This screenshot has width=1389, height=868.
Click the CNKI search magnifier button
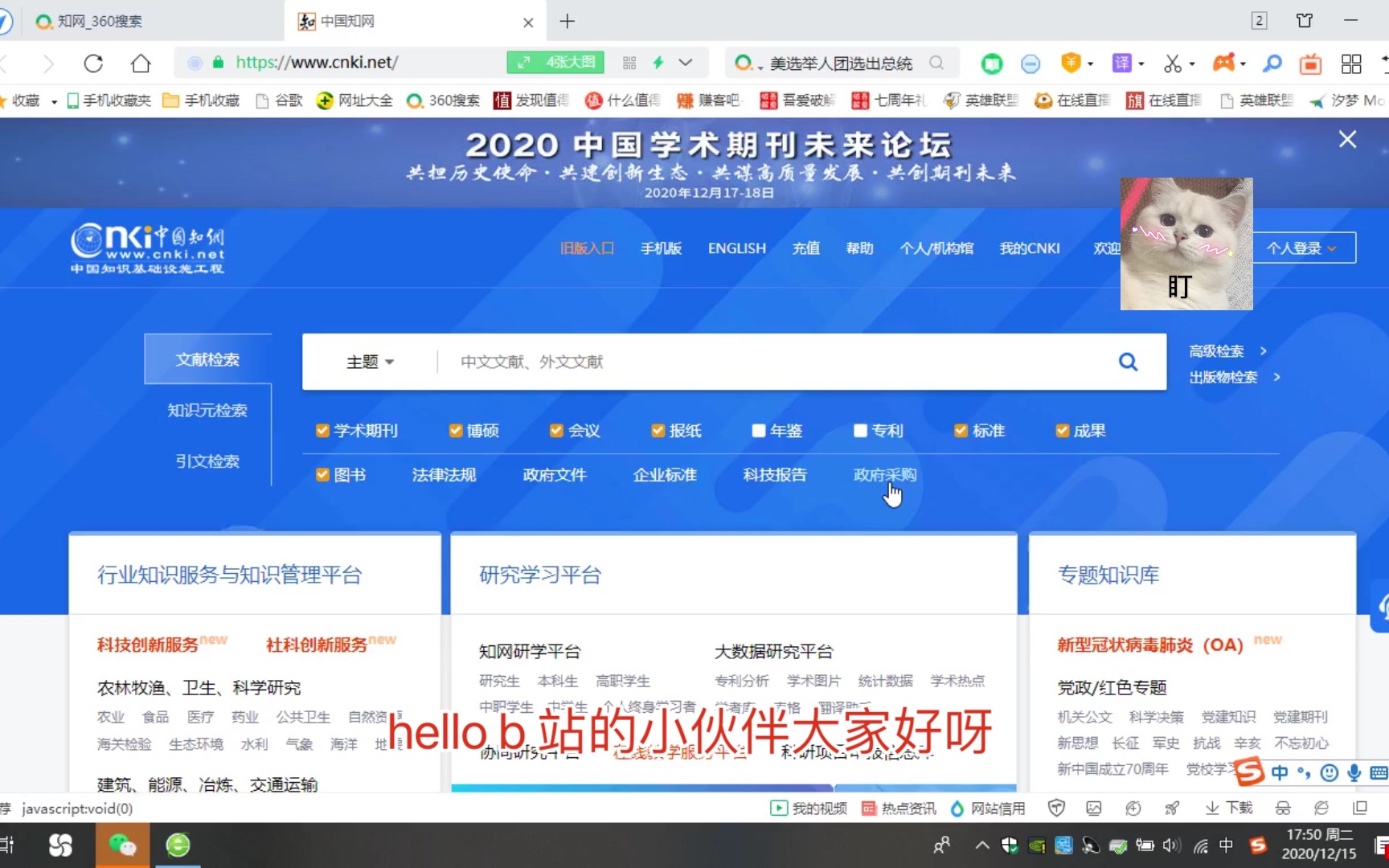1128,362
